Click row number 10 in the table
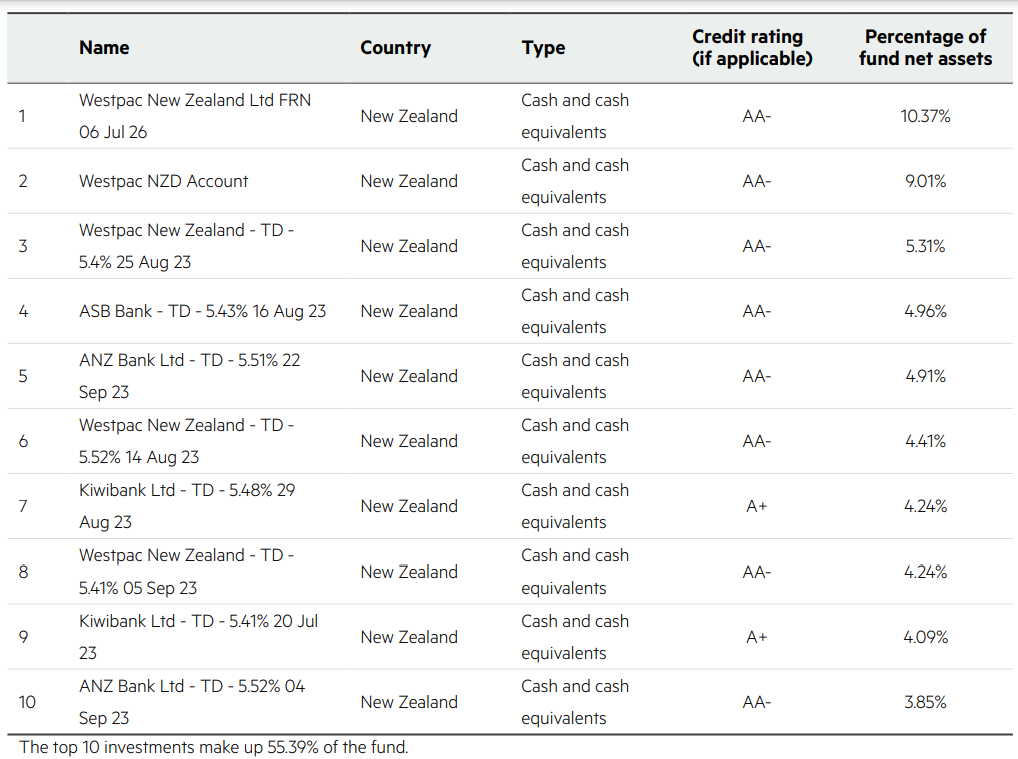This screenshot has height=759, width=1018. (27, 702)
